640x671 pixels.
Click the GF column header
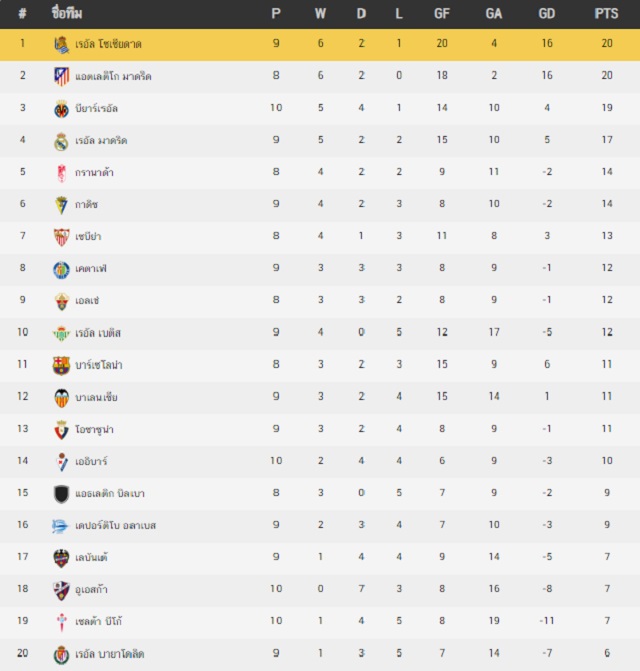[x=442, y=14]
